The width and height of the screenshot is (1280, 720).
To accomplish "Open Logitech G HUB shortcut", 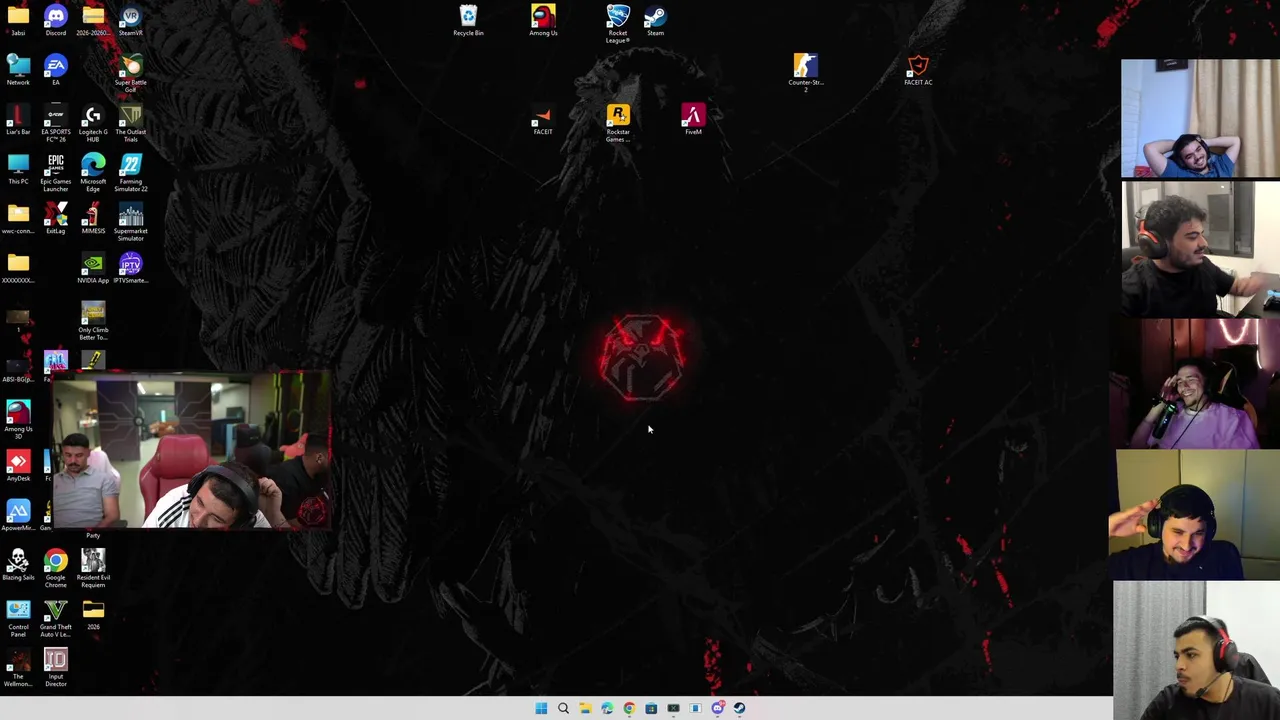I will pos(93,122).
